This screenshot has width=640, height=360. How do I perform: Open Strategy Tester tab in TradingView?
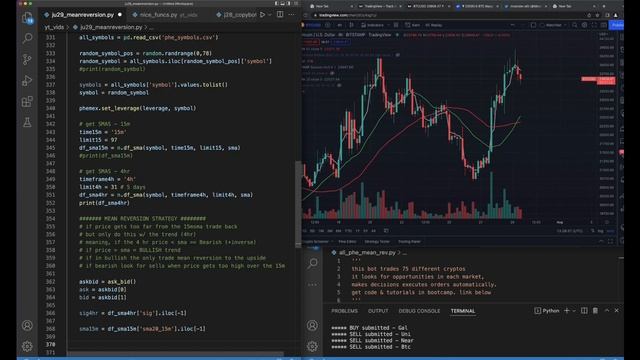click(377, 242)
